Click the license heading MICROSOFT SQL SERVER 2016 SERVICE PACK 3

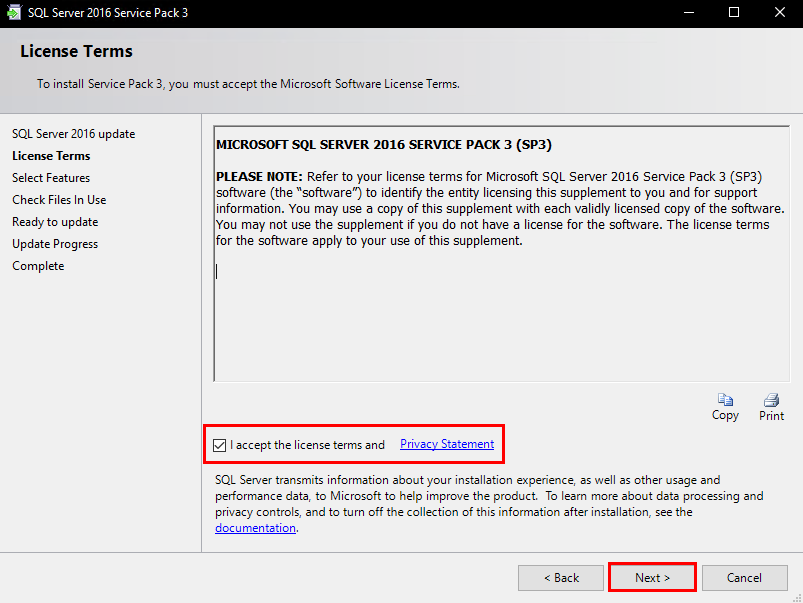(x=384, y=144)
